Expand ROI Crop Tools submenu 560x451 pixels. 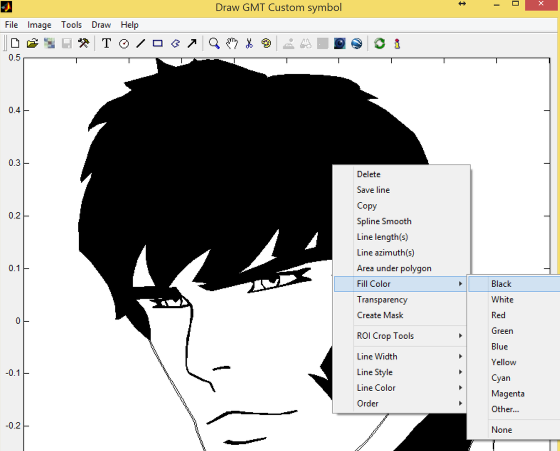pyautogui.click(x=401, y=336)
